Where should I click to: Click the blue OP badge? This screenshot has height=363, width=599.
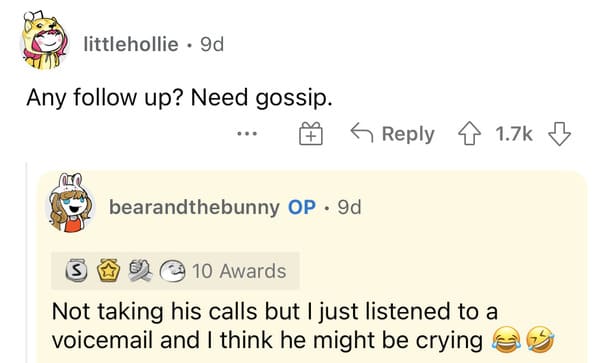point(302,207)
